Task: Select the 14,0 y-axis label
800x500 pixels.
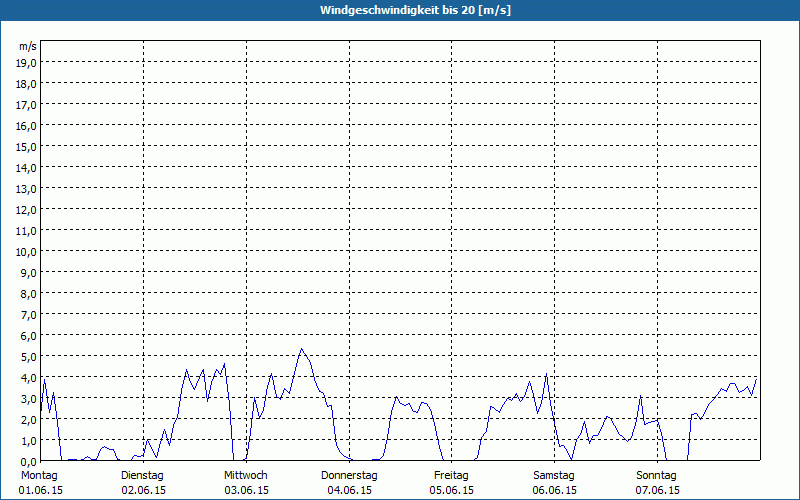Action: click(x=27, y=167)
